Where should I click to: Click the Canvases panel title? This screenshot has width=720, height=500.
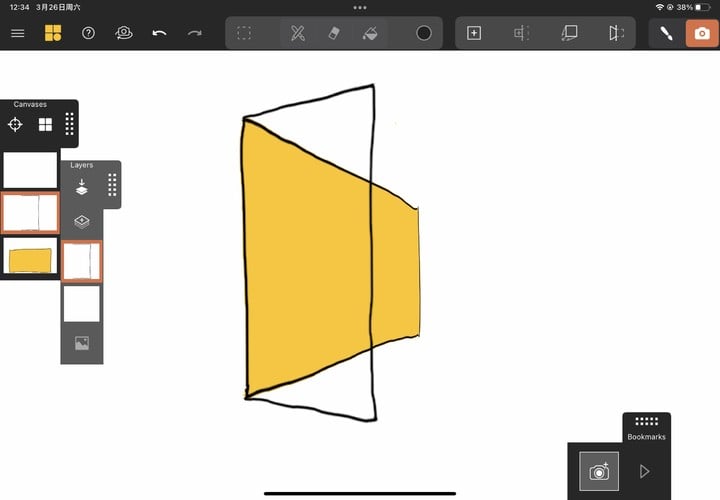[30, 104]
